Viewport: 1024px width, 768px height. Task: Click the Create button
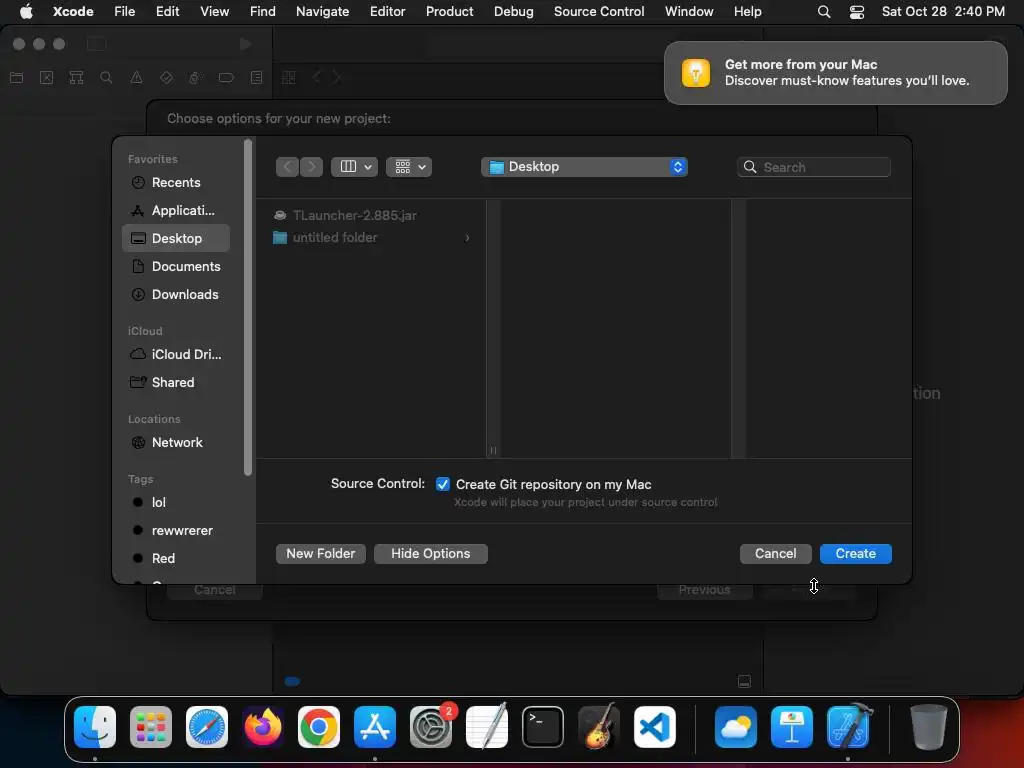click(856, 554)
